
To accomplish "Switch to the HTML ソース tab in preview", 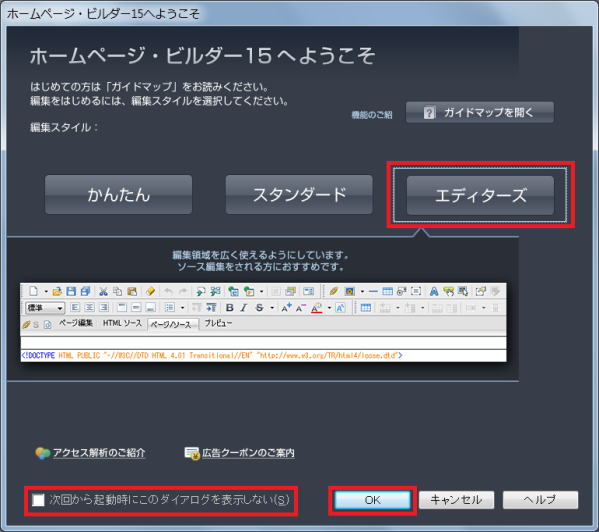I will (x=122, y=323).
